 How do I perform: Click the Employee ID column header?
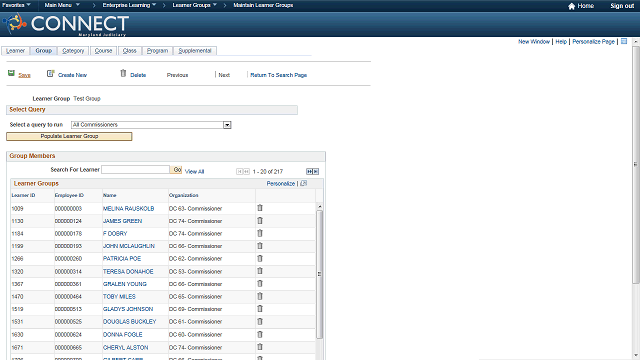[69, 196]
